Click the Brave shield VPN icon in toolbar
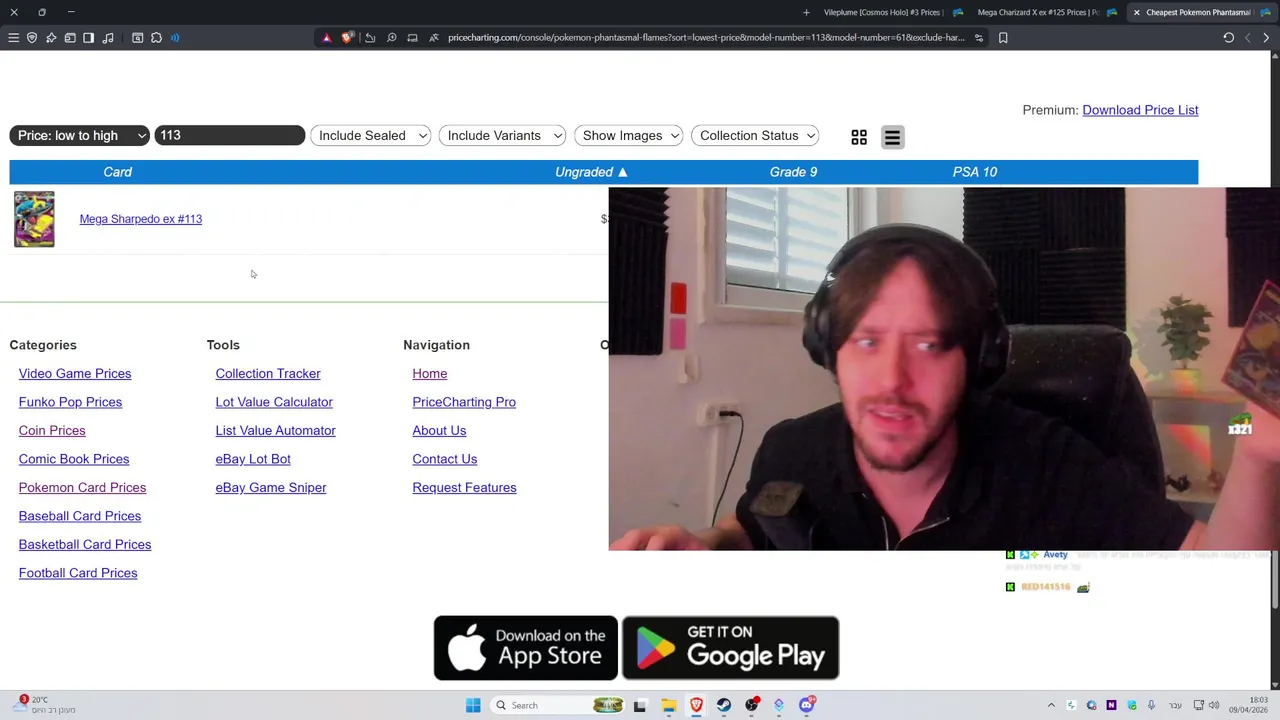The height and width of the screenshot is (720, 1280). [32, 38]
